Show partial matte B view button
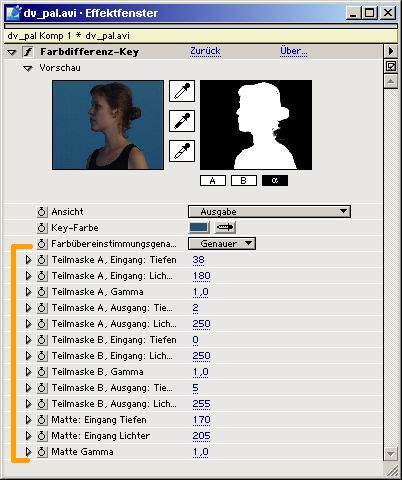Viewport: 402px width, 480px height. point(244,181)
